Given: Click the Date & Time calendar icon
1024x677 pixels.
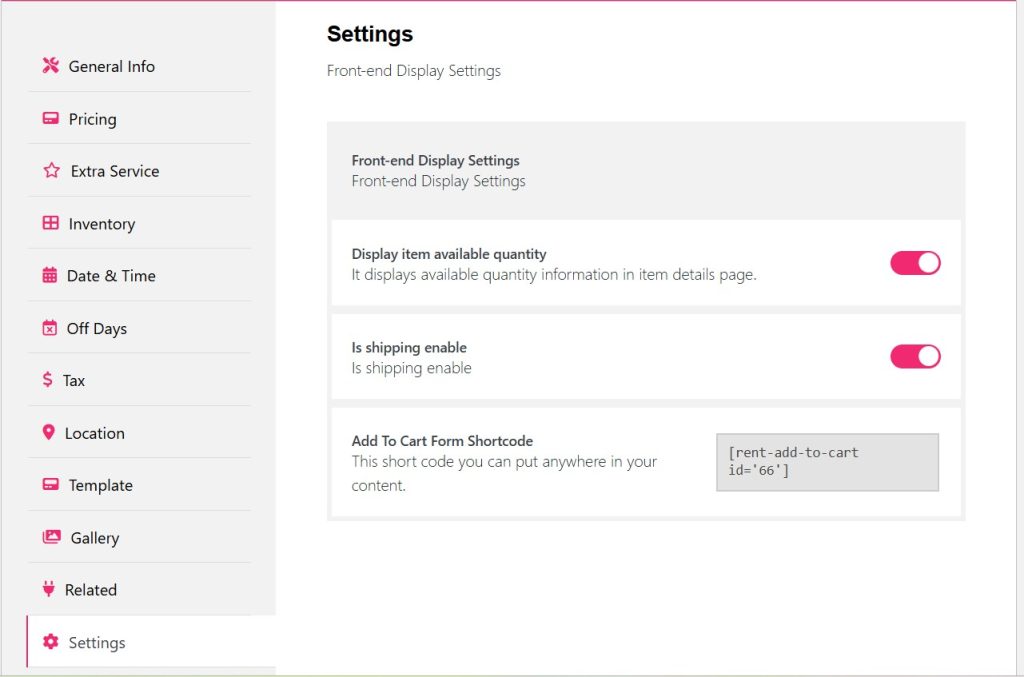Looking at the screenshot, I should point(49,276).
